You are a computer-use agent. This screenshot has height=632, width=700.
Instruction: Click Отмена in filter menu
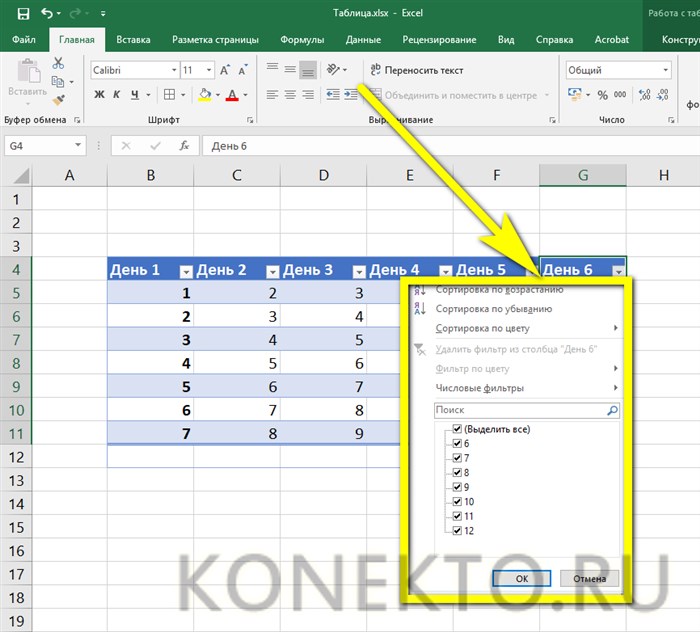[x=589, y=578]
